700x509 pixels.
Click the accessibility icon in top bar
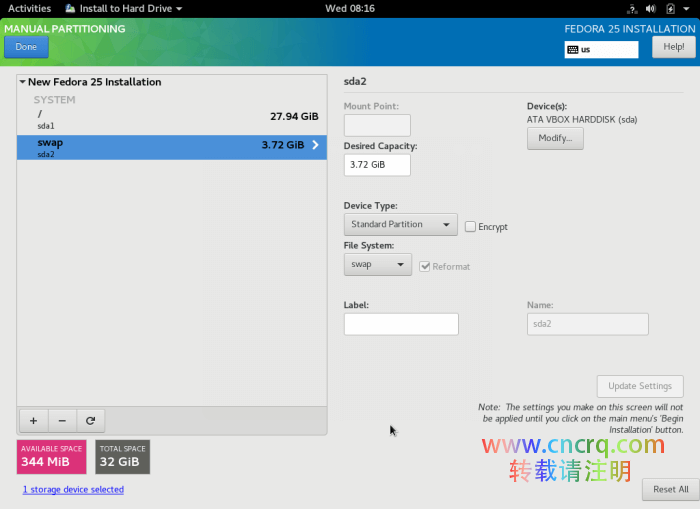click(x=631, y=8)
